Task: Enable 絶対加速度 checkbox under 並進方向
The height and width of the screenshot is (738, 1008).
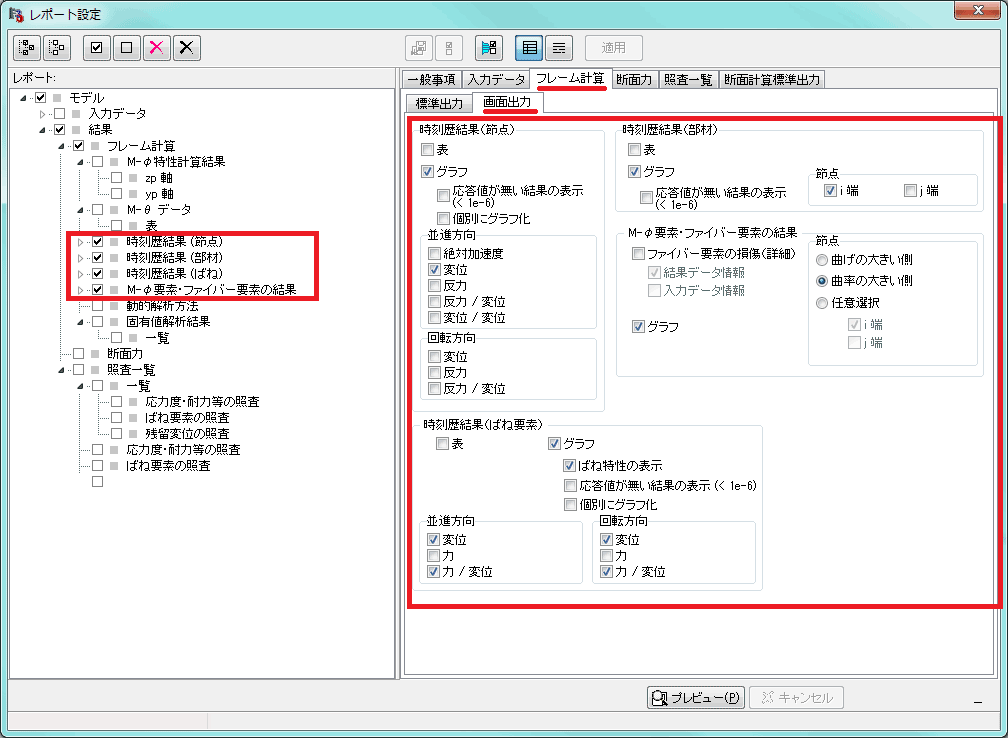Action: point(435,253)
